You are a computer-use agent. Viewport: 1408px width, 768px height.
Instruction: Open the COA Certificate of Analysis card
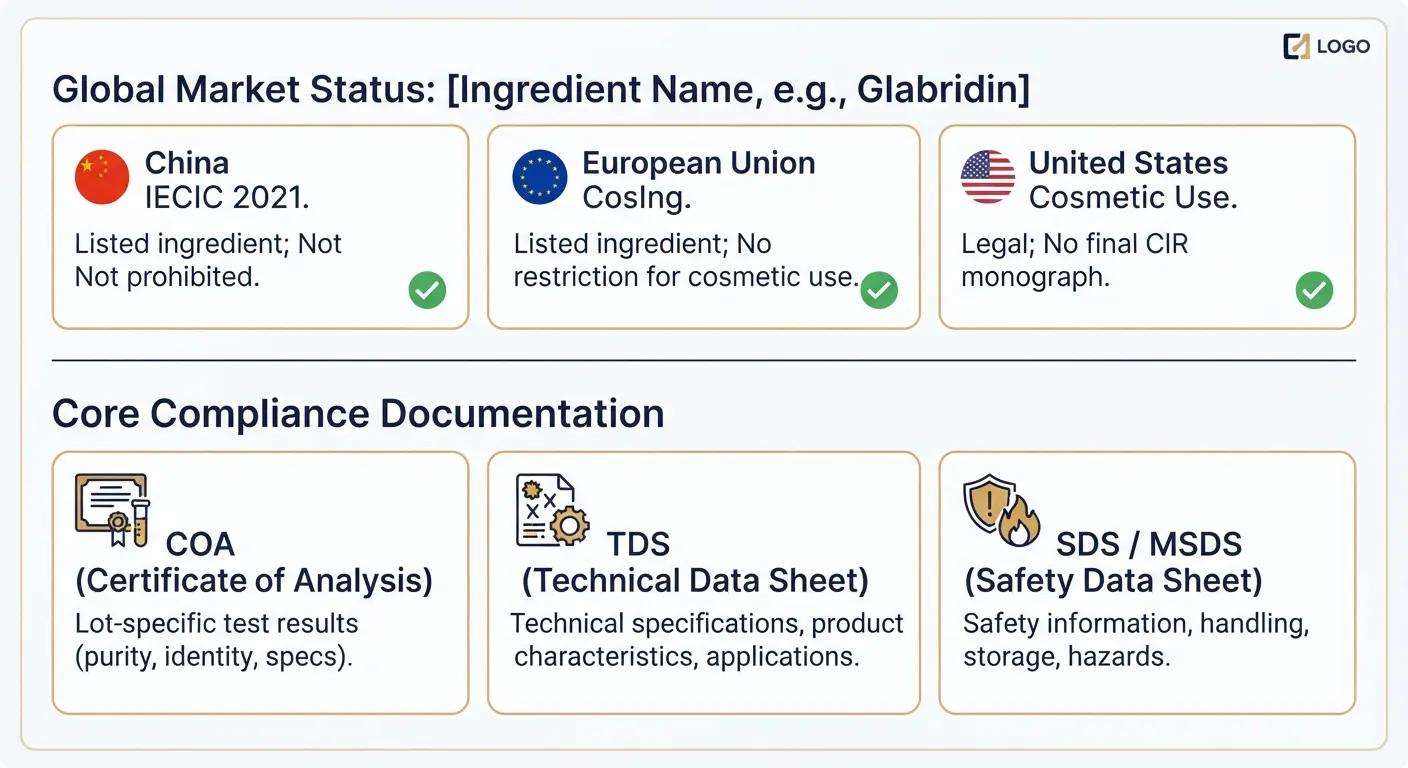(x=260, y=583)
